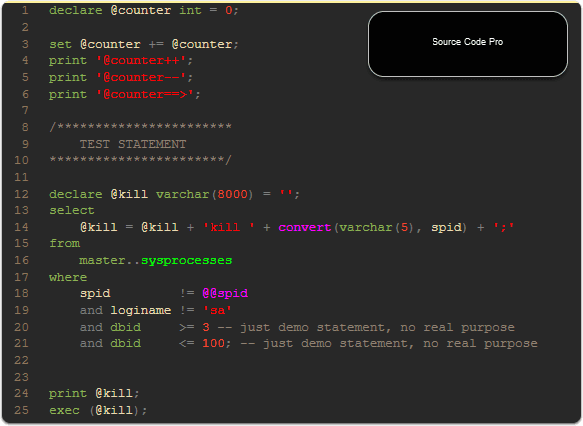Click line number 12 in gutter
The image size is (583, 426).
tap(22, 194)
